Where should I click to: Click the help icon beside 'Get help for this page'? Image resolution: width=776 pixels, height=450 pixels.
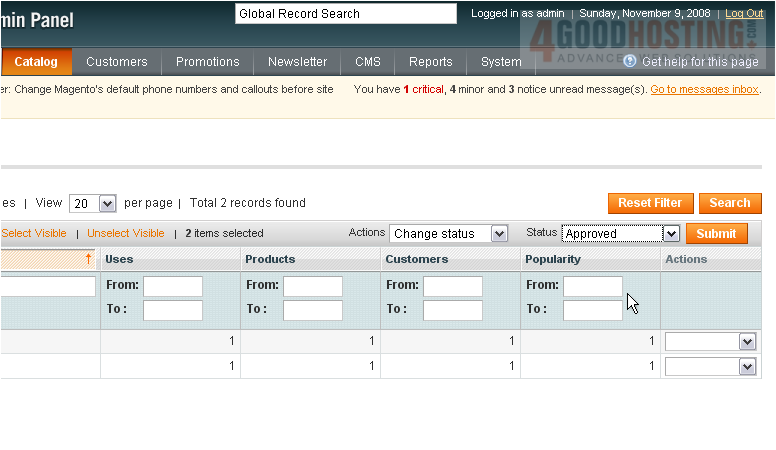(x=630, y=61)
